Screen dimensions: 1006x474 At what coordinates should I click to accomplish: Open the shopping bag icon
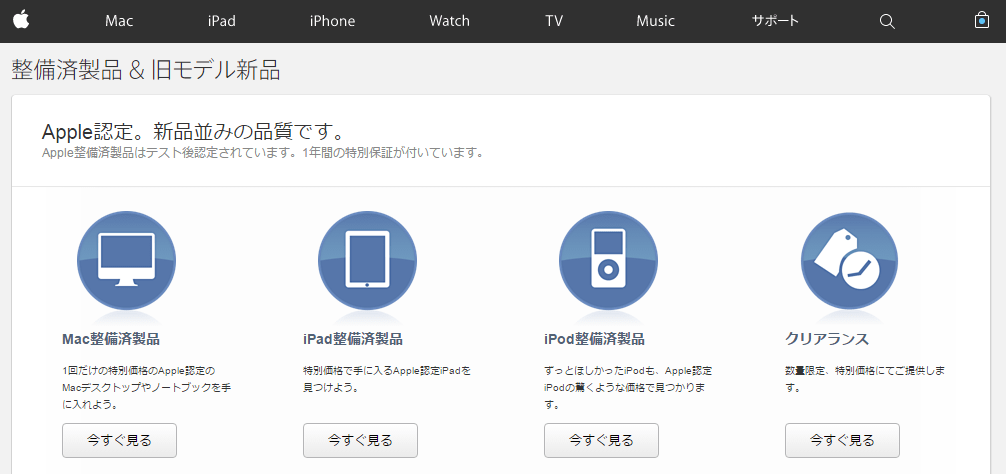[x=982, y=21]
